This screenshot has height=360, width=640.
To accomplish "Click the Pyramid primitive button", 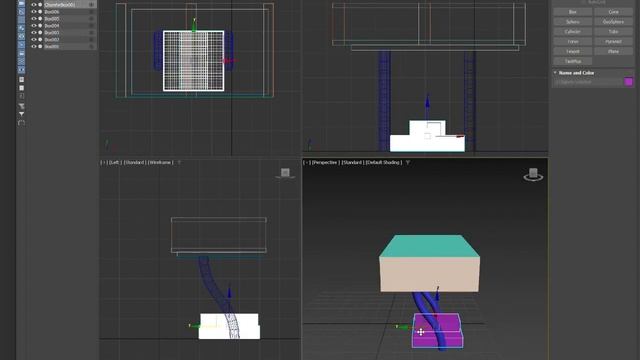I will pyautogui.click(x=613, y=42).
